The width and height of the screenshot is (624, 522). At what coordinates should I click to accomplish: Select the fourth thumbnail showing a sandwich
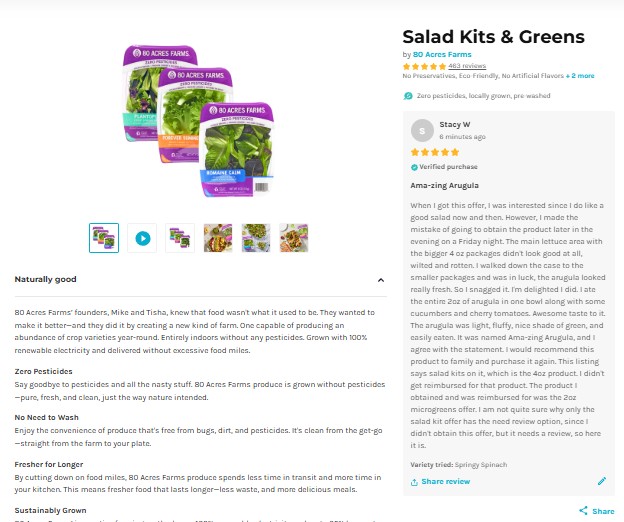pos(218,238)
